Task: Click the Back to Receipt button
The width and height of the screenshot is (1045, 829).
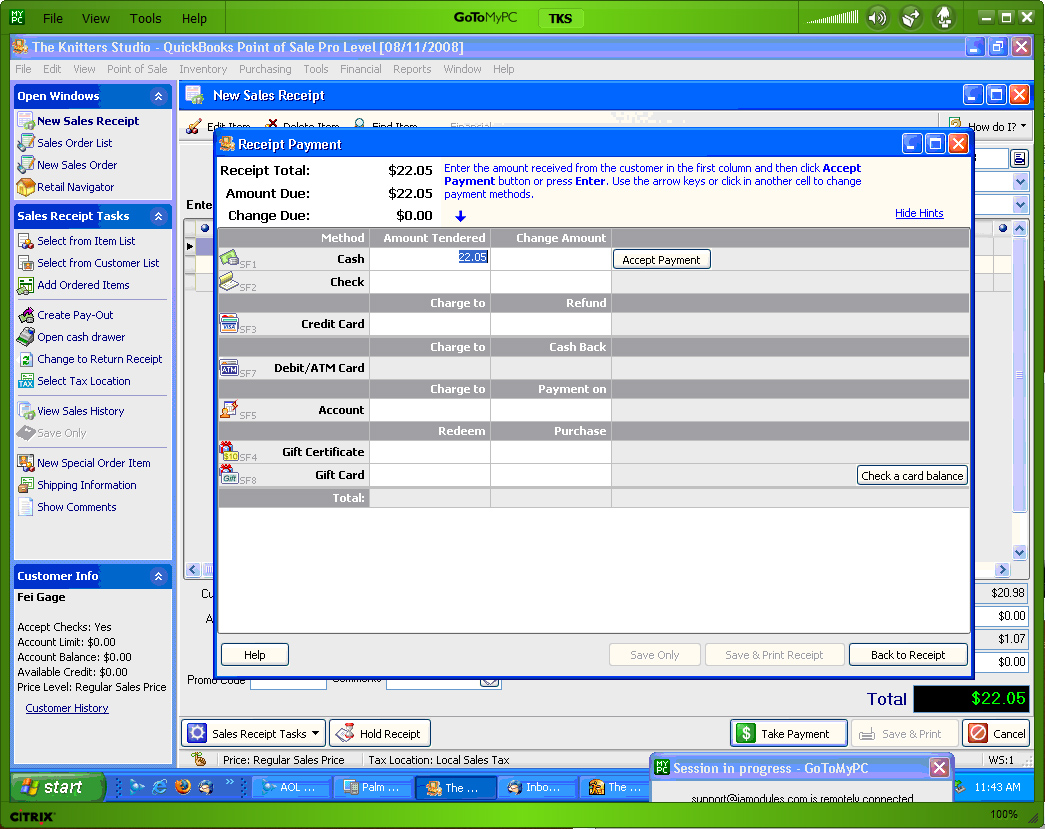Action: coord(908,655)
